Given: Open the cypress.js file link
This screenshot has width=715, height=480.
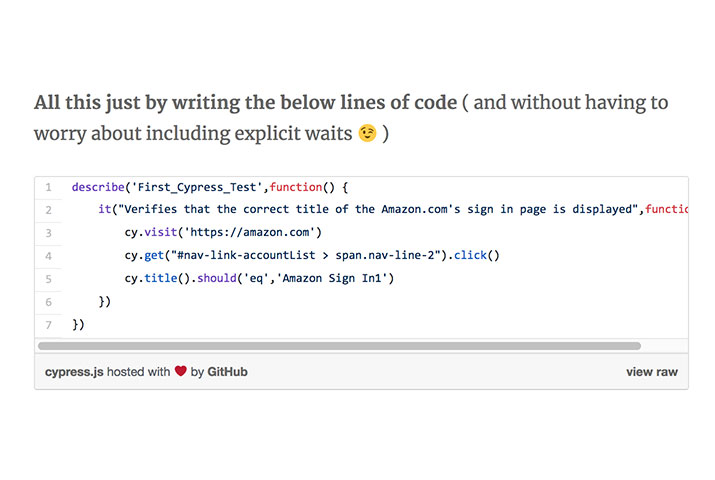Looking at the screenshot, I should [75, 372].
